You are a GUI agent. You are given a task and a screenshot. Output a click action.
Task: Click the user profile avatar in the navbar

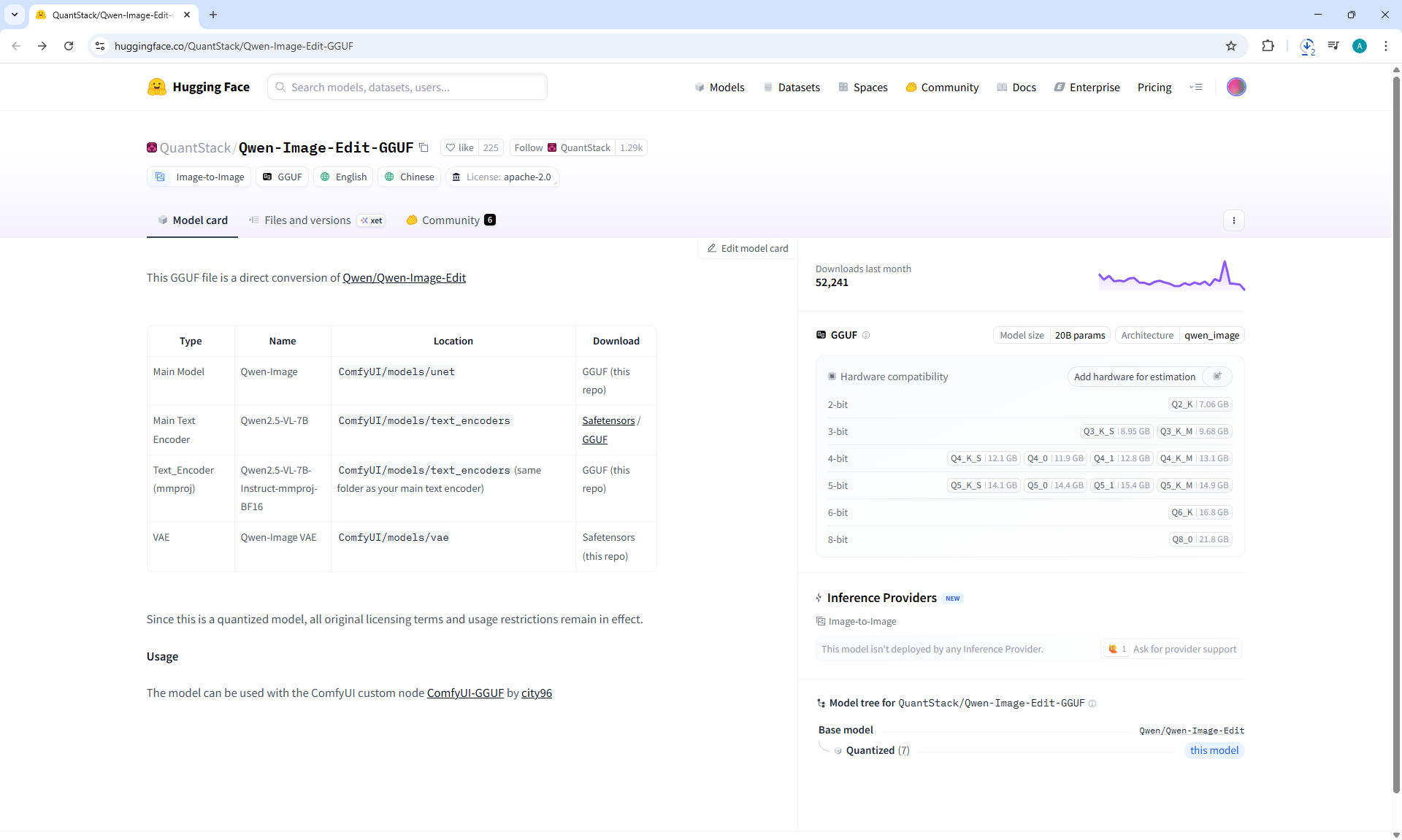point(1236,87)
